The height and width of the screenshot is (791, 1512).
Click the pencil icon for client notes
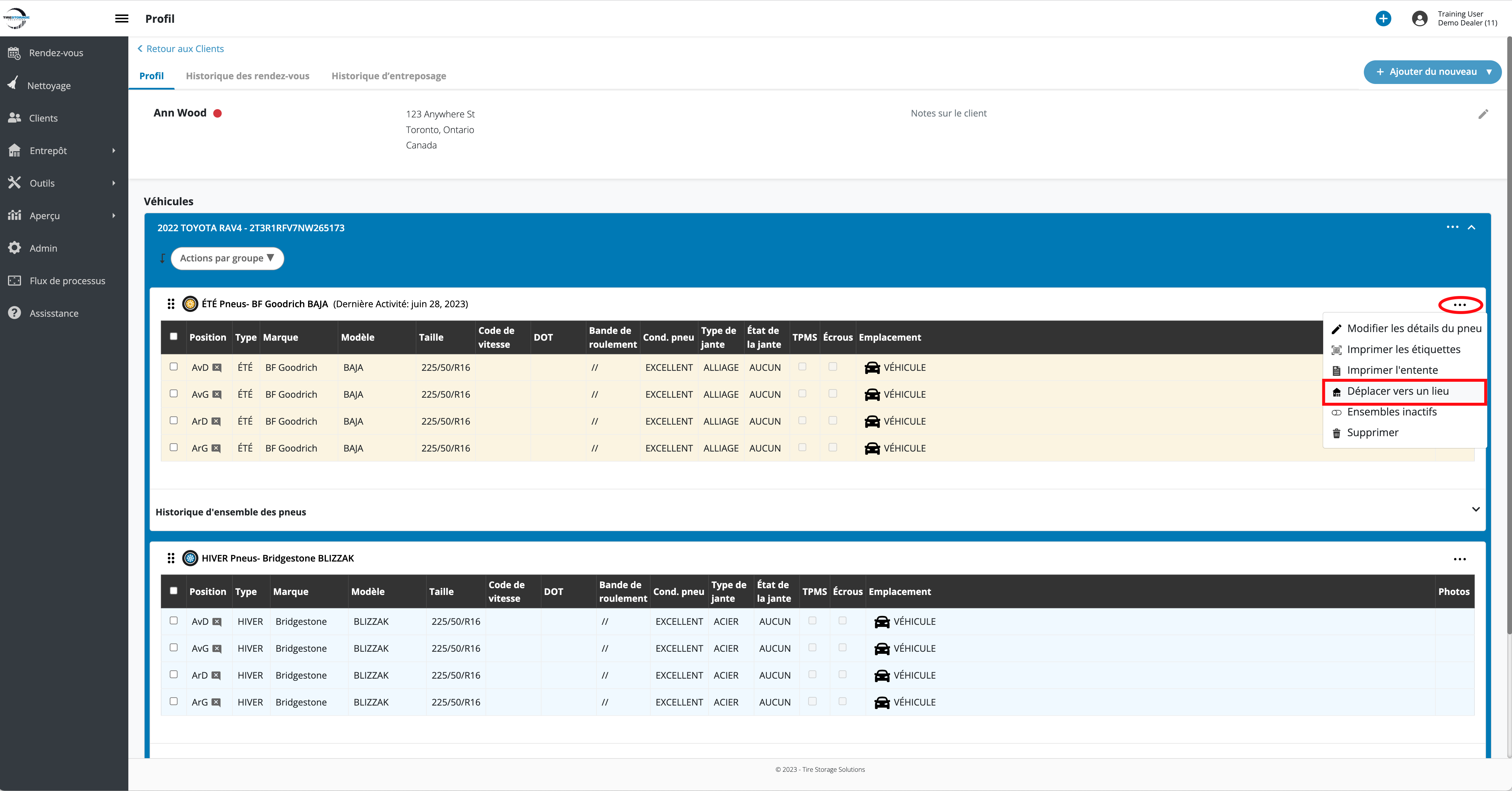(x=1483, y=114)
